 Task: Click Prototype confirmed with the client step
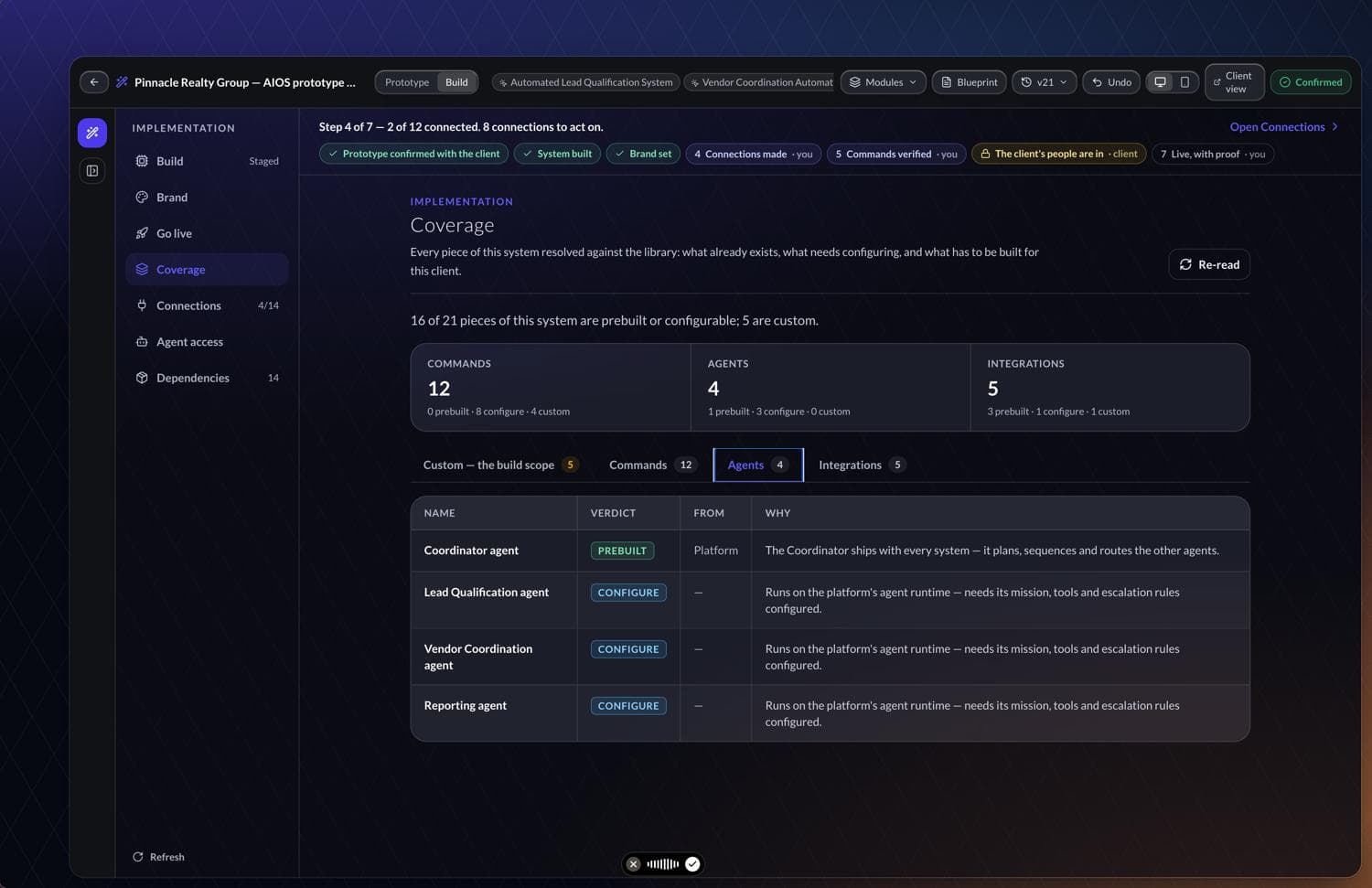[x=413, y=154]
